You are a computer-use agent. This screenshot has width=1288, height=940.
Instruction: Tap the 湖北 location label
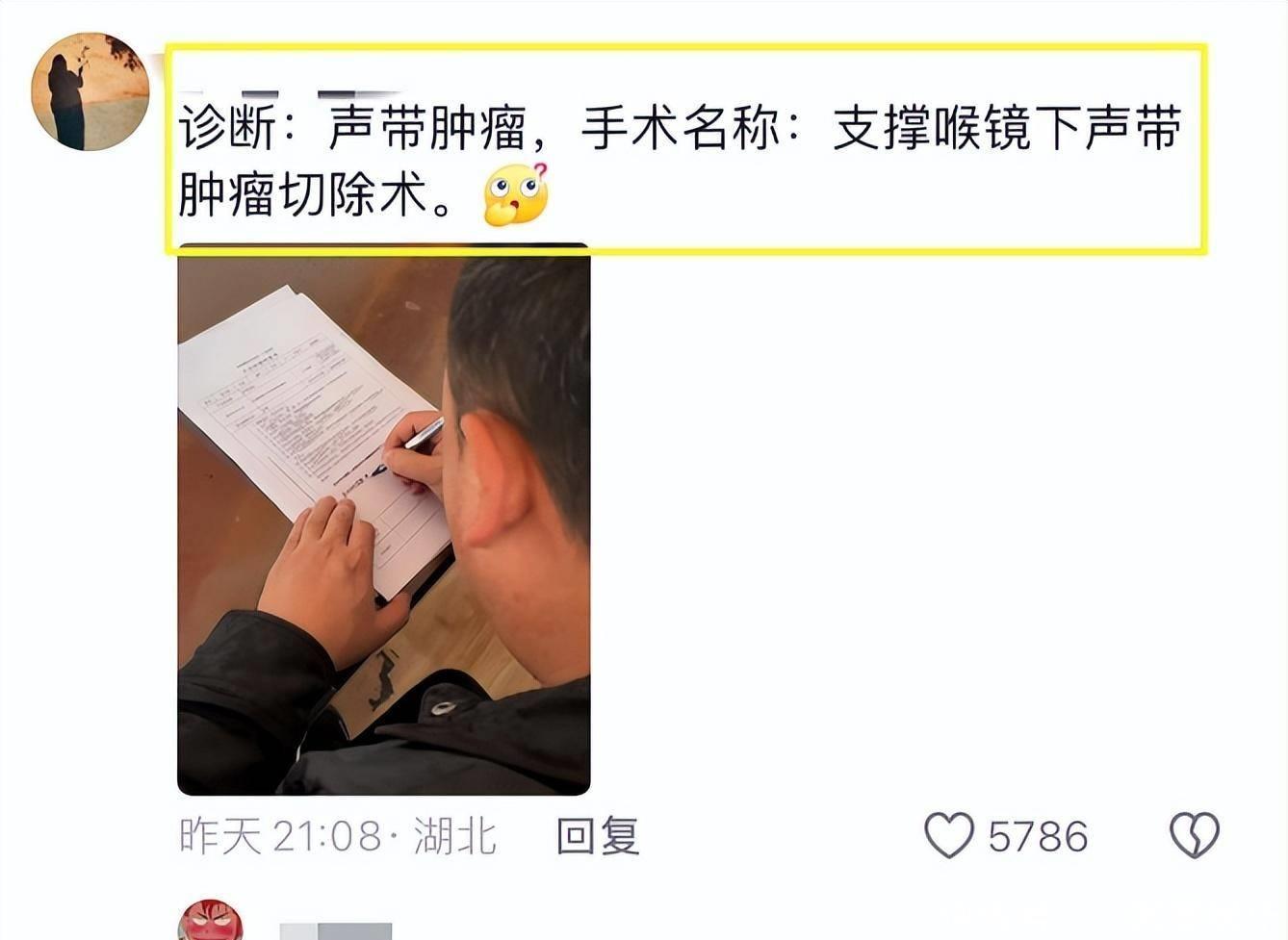[x=455, y=836]
